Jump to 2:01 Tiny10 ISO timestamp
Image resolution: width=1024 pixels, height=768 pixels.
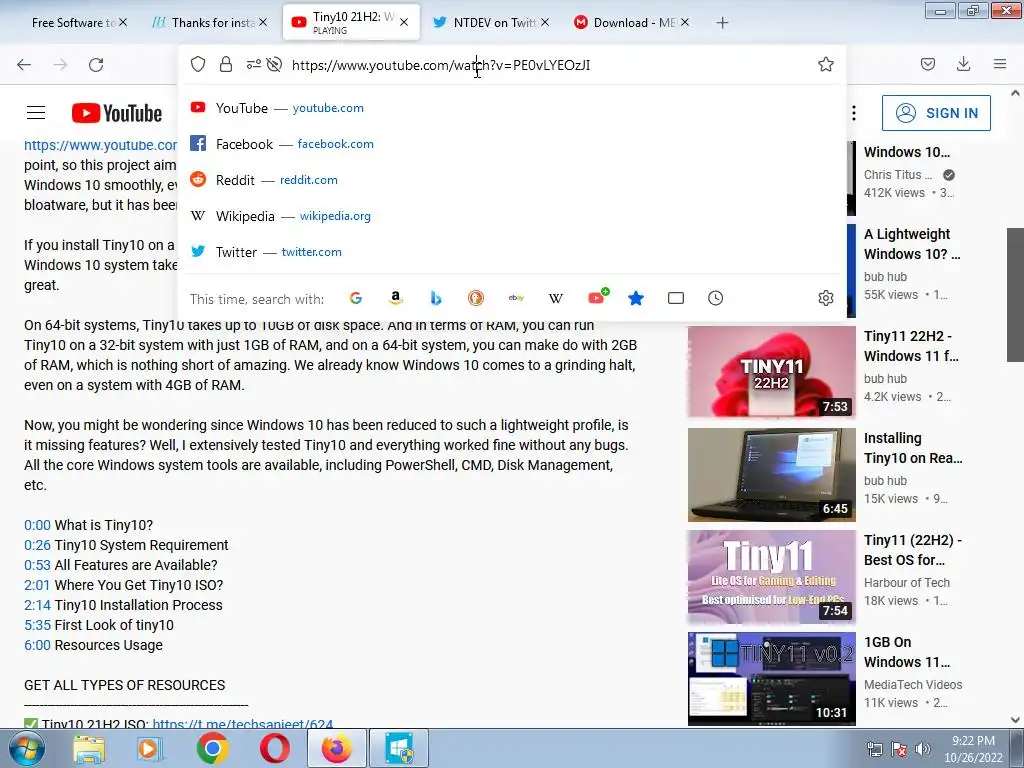pyautogui.click(x=37, y=585)
